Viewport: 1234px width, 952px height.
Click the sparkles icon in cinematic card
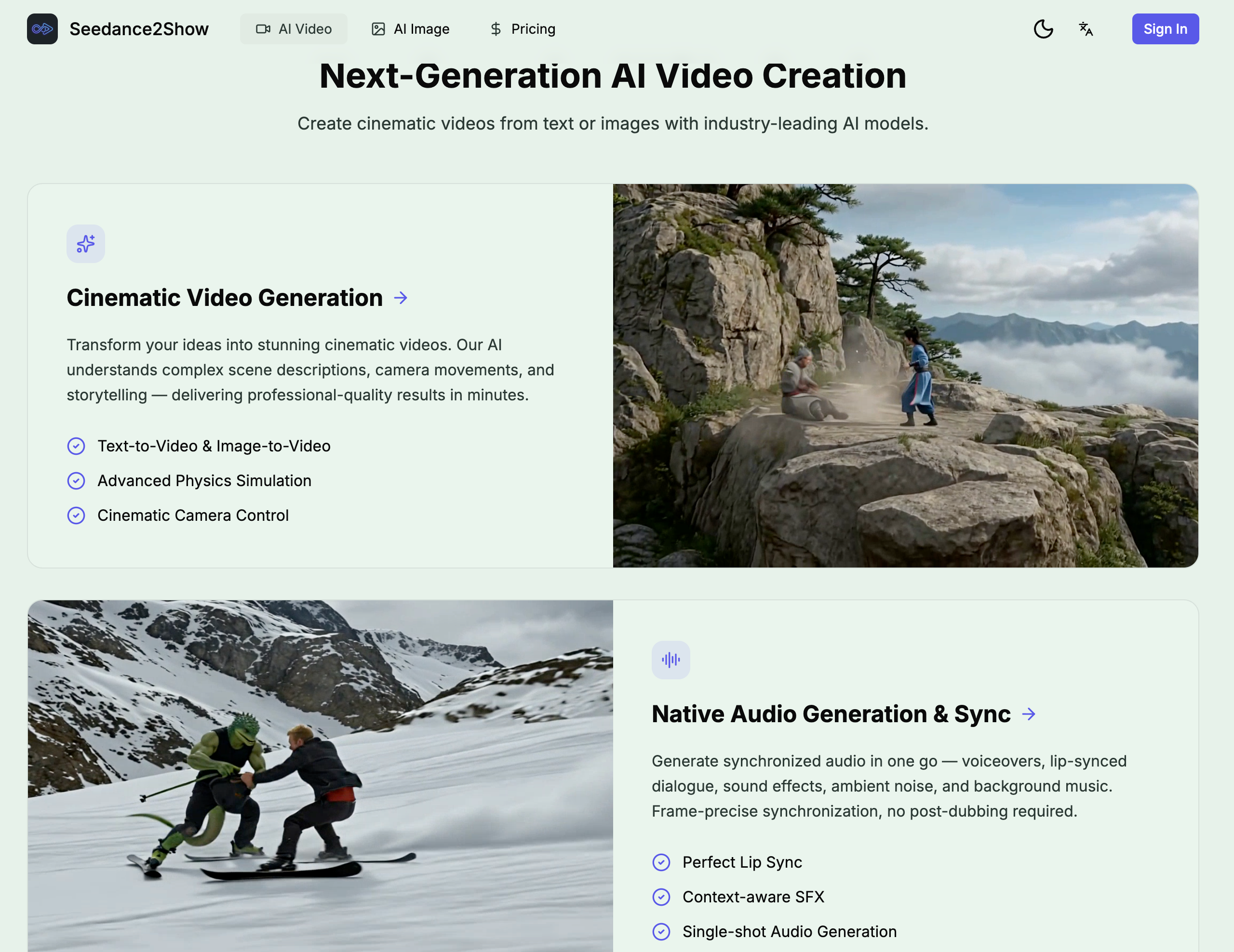pyautogui.click(x=86, y=244)
